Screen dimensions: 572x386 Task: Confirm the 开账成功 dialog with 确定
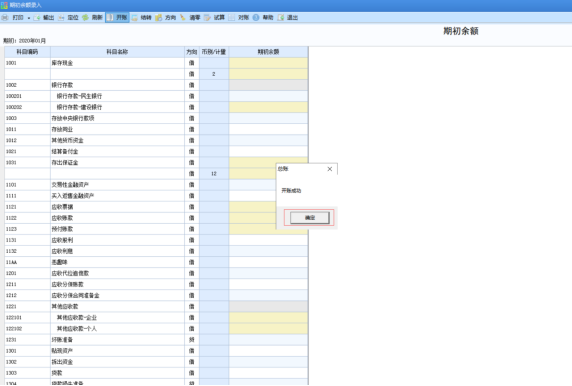pyautogui.click(x=310, y=218)
